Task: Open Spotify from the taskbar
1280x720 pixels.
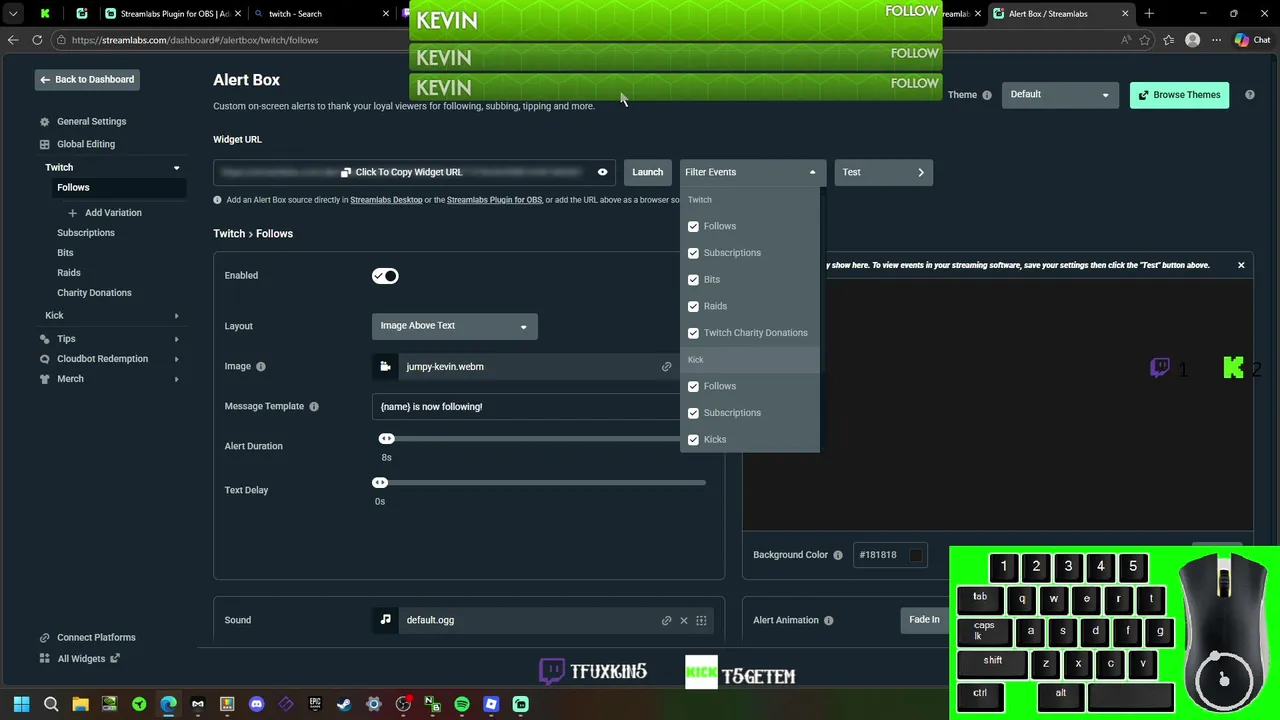Action: click(x=462, y=704)
